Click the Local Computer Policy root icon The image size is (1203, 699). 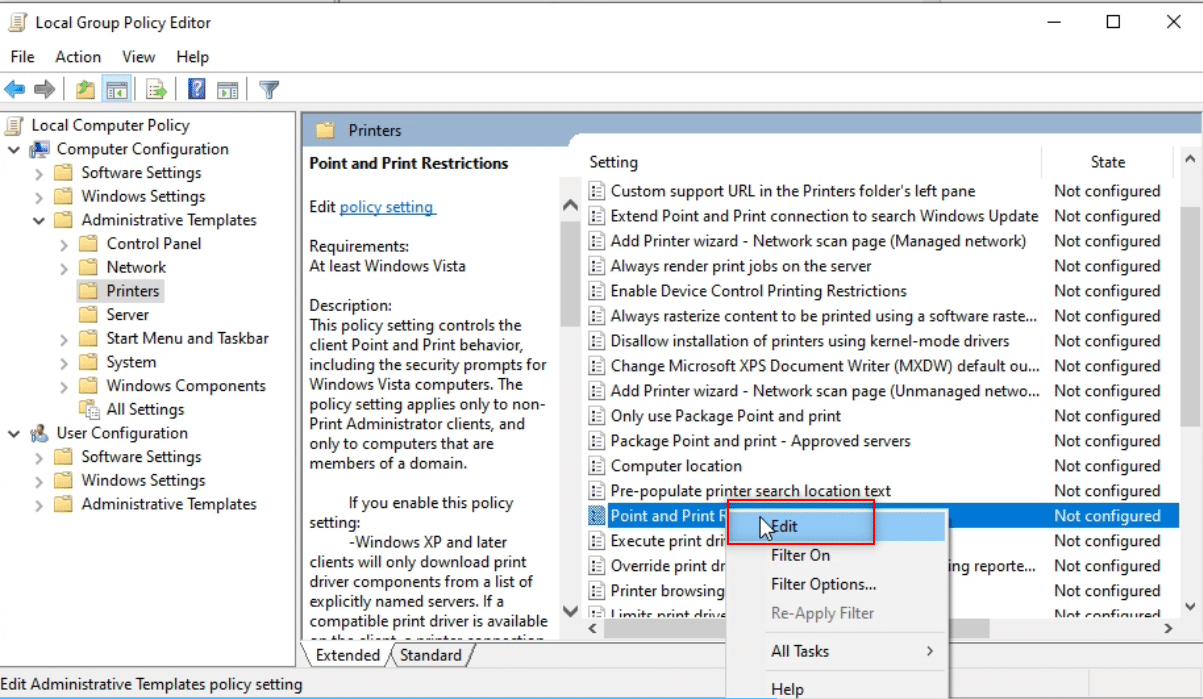point(14,125)
